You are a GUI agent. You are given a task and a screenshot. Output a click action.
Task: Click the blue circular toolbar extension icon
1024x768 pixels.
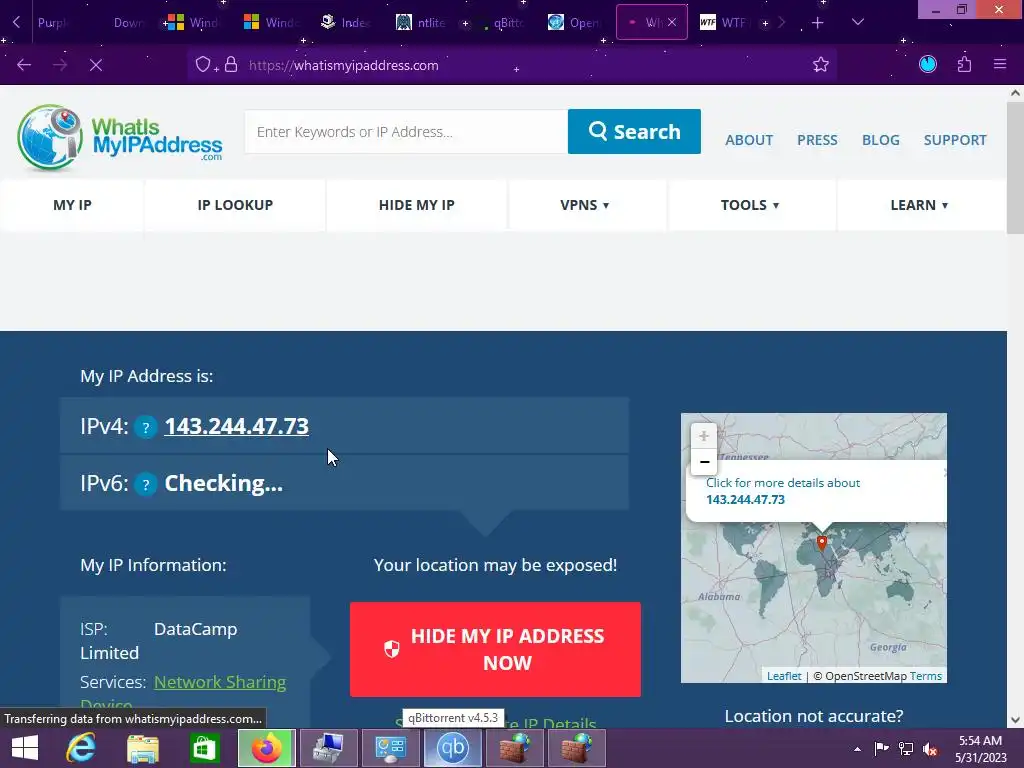click(927, 64)
